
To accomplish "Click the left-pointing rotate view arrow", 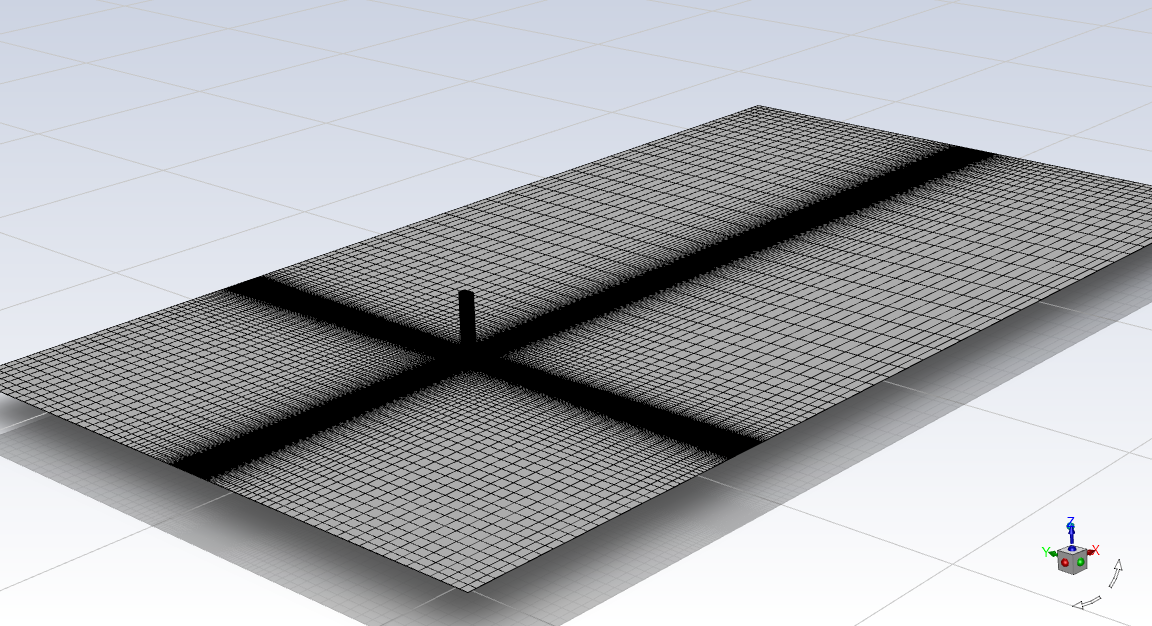I will pyautogui.click(x=1087, y=602).
